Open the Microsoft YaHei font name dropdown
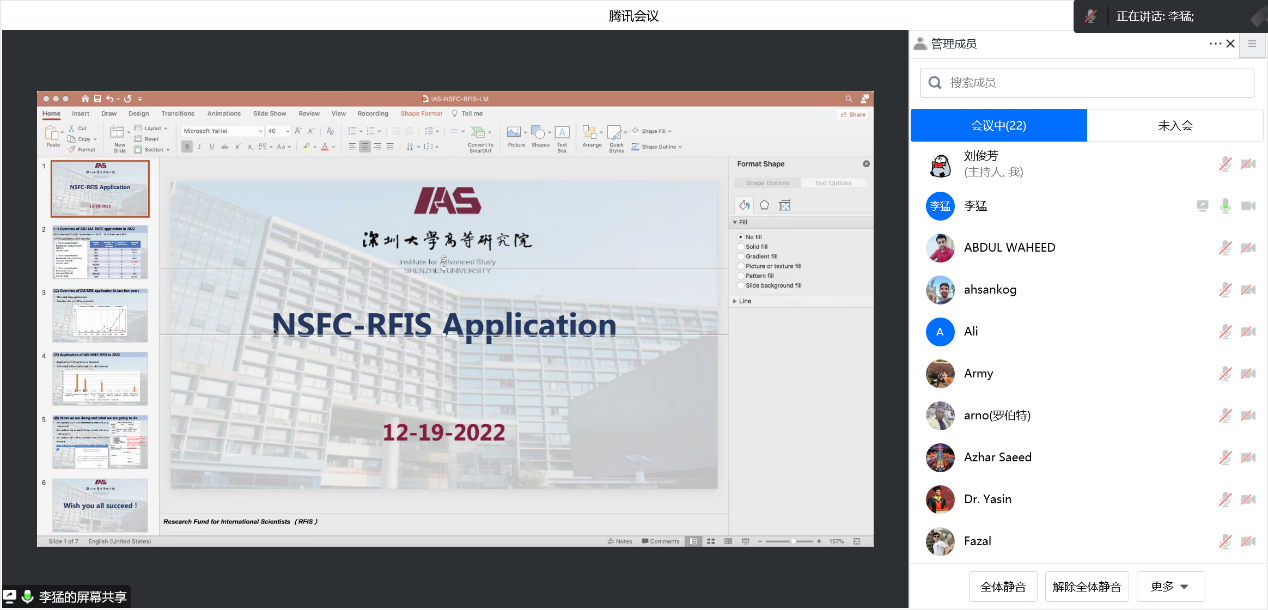This screenshot has width=1268, height=610. coord(222,131)
